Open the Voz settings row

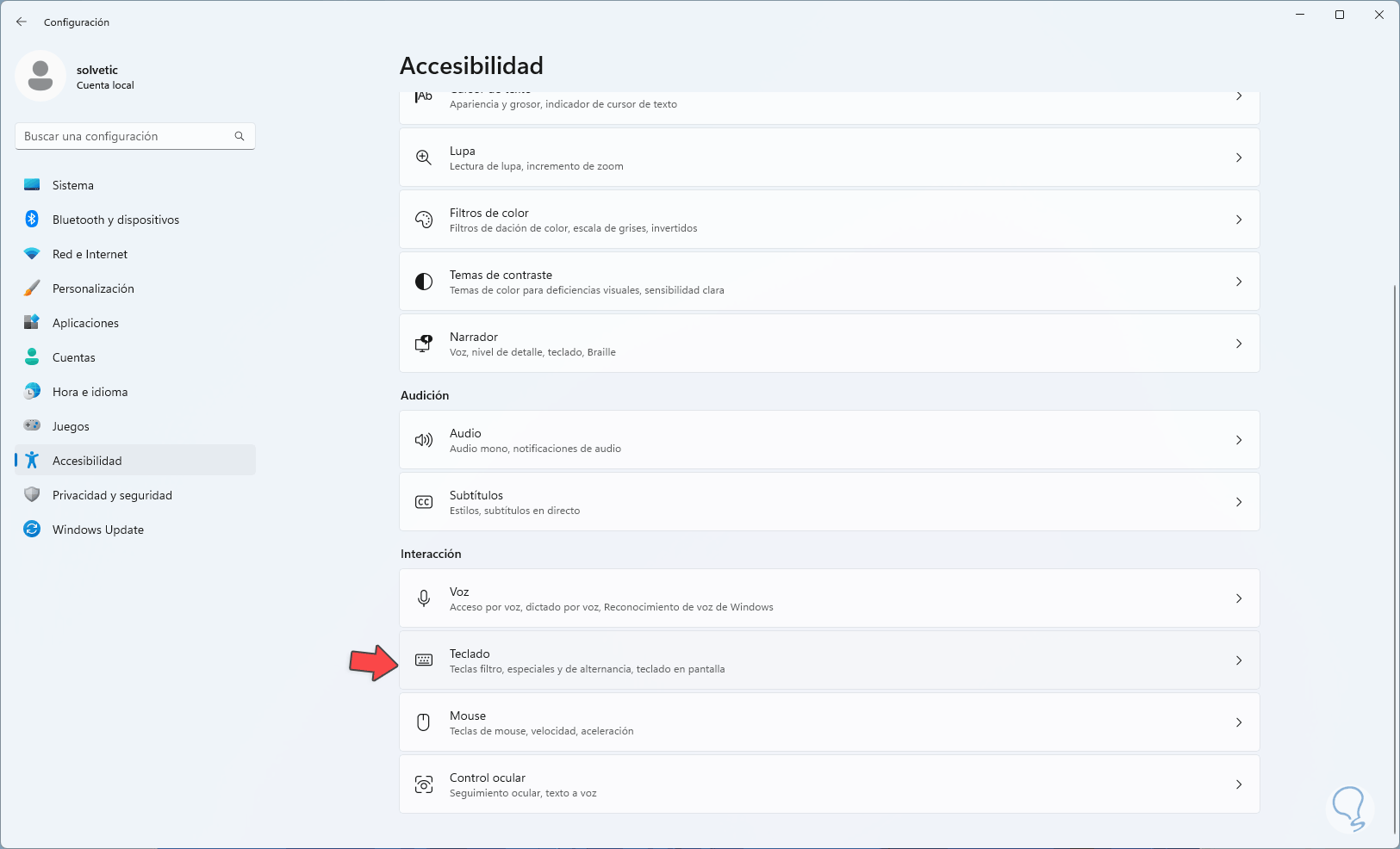pos(829,598)
